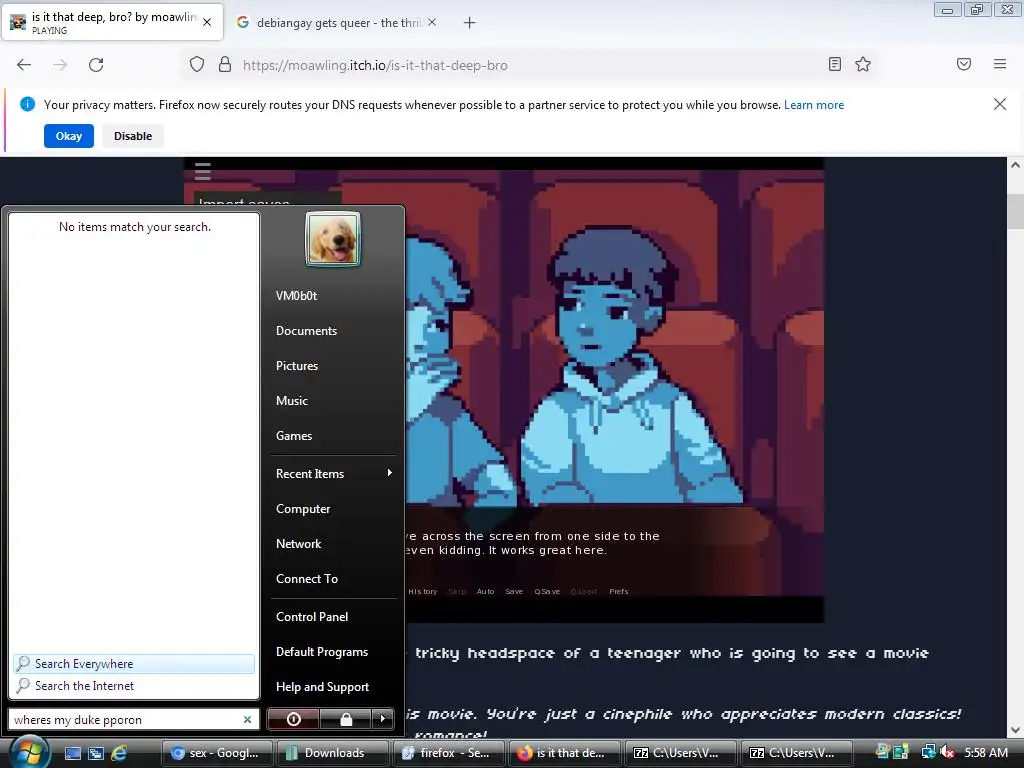This screenshot has height=768, width=1024.
Task: Open a new browser tab
Action: (469, 23)
